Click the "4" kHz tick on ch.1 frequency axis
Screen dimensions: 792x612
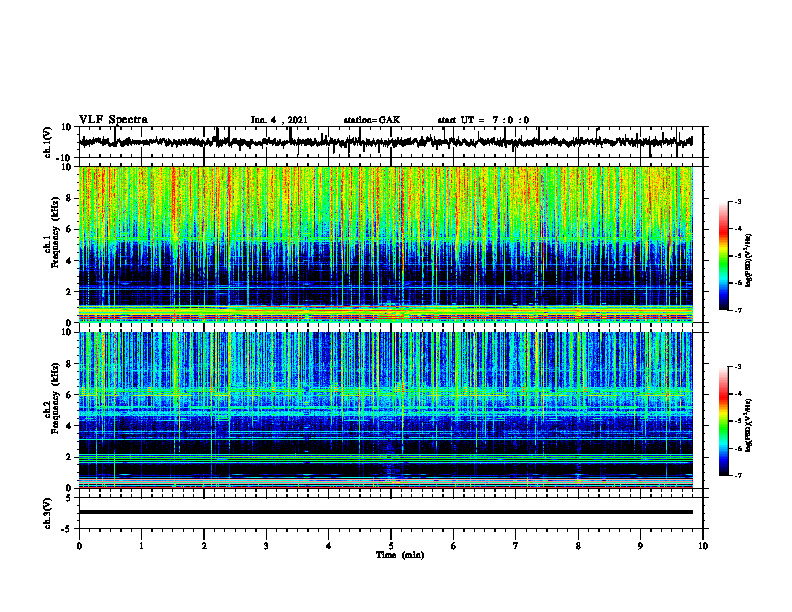70,261
